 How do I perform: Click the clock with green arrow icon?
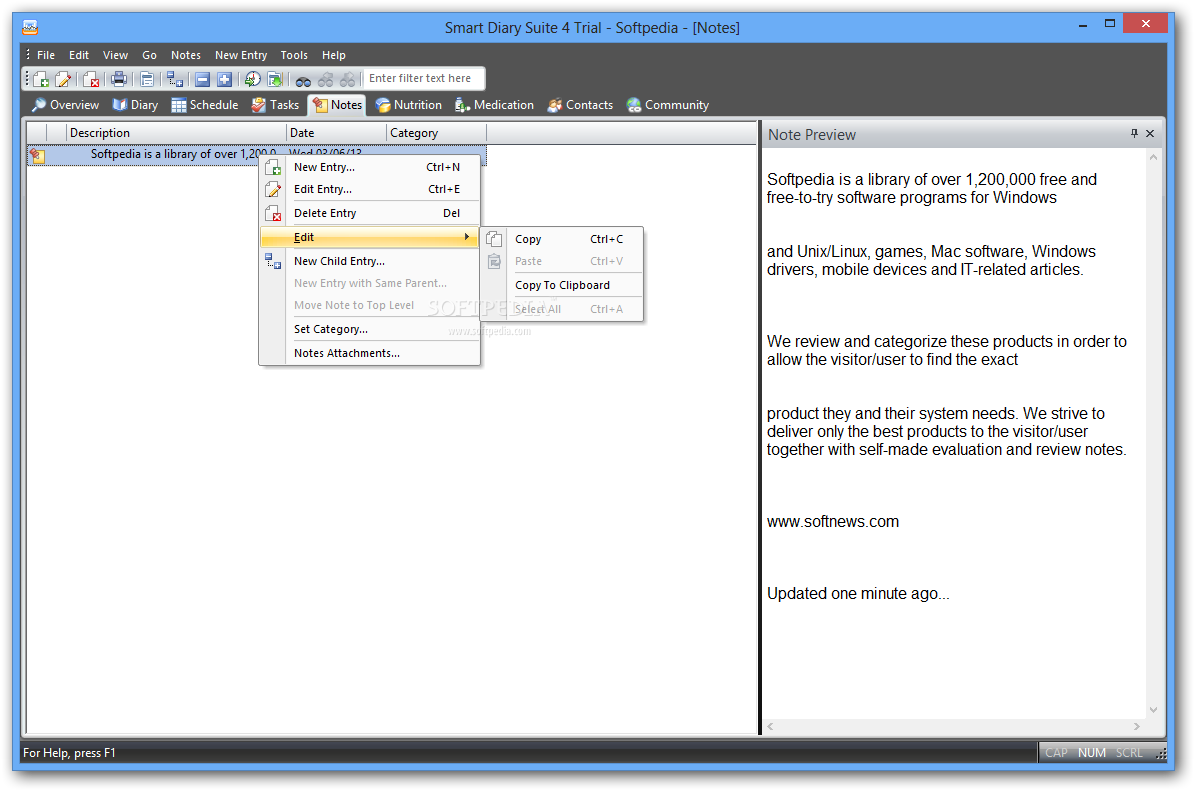[x=252, y=79]
